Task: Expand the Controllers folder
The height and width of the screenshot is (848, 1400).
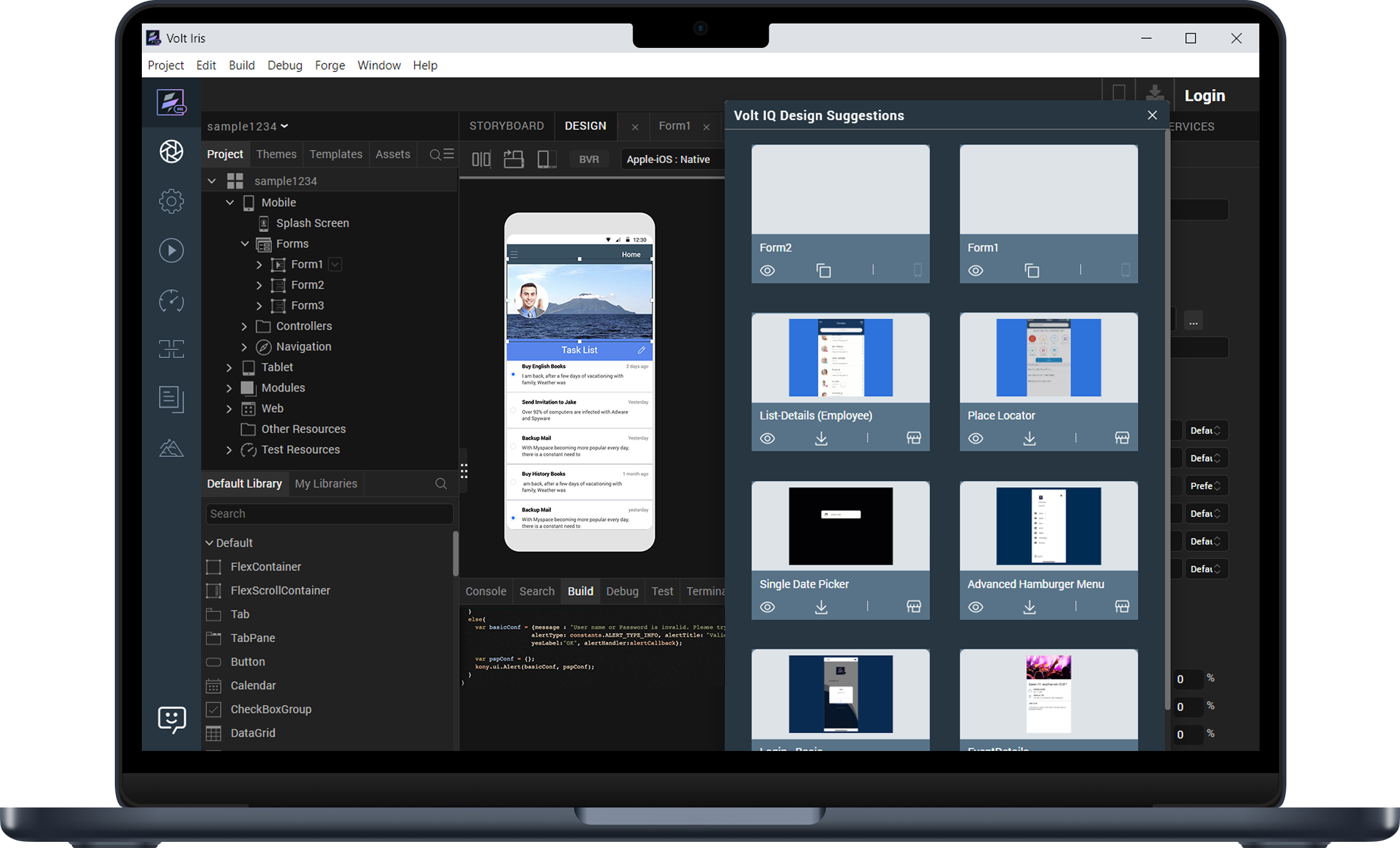Action: (244, 327)
